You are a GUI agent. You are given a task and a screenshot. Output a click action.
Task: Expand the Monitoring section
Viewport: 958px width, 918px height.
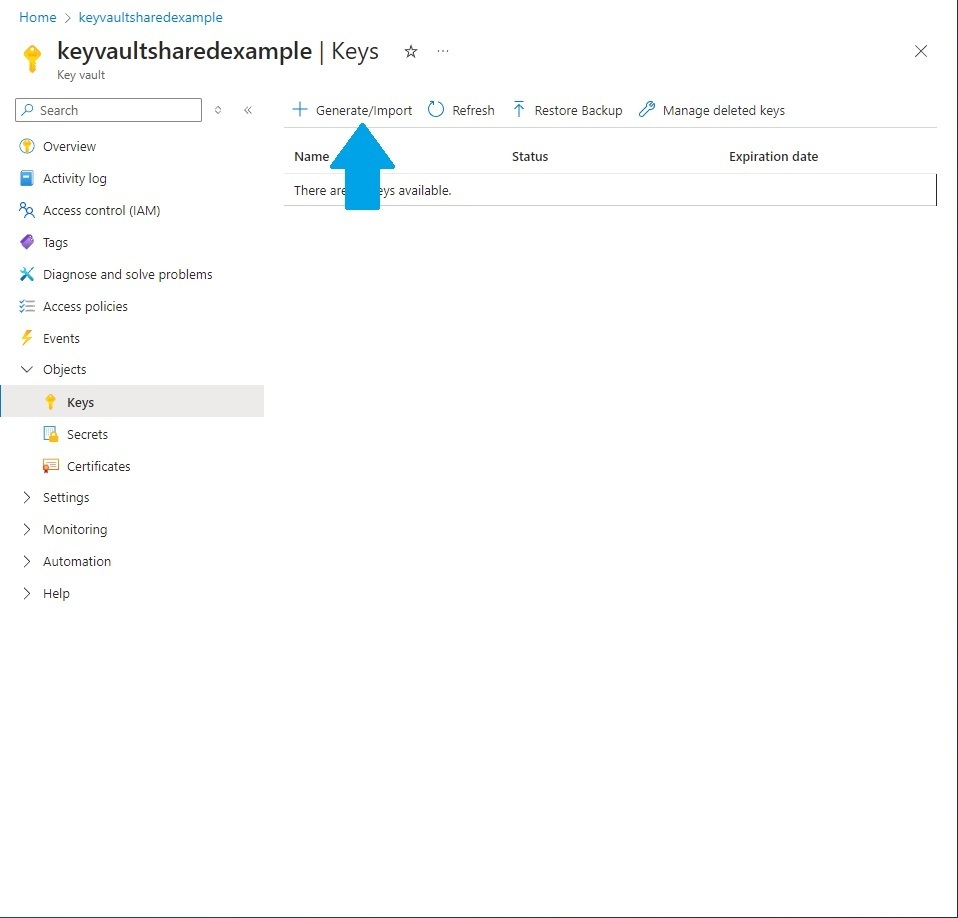tap(27, 529)
